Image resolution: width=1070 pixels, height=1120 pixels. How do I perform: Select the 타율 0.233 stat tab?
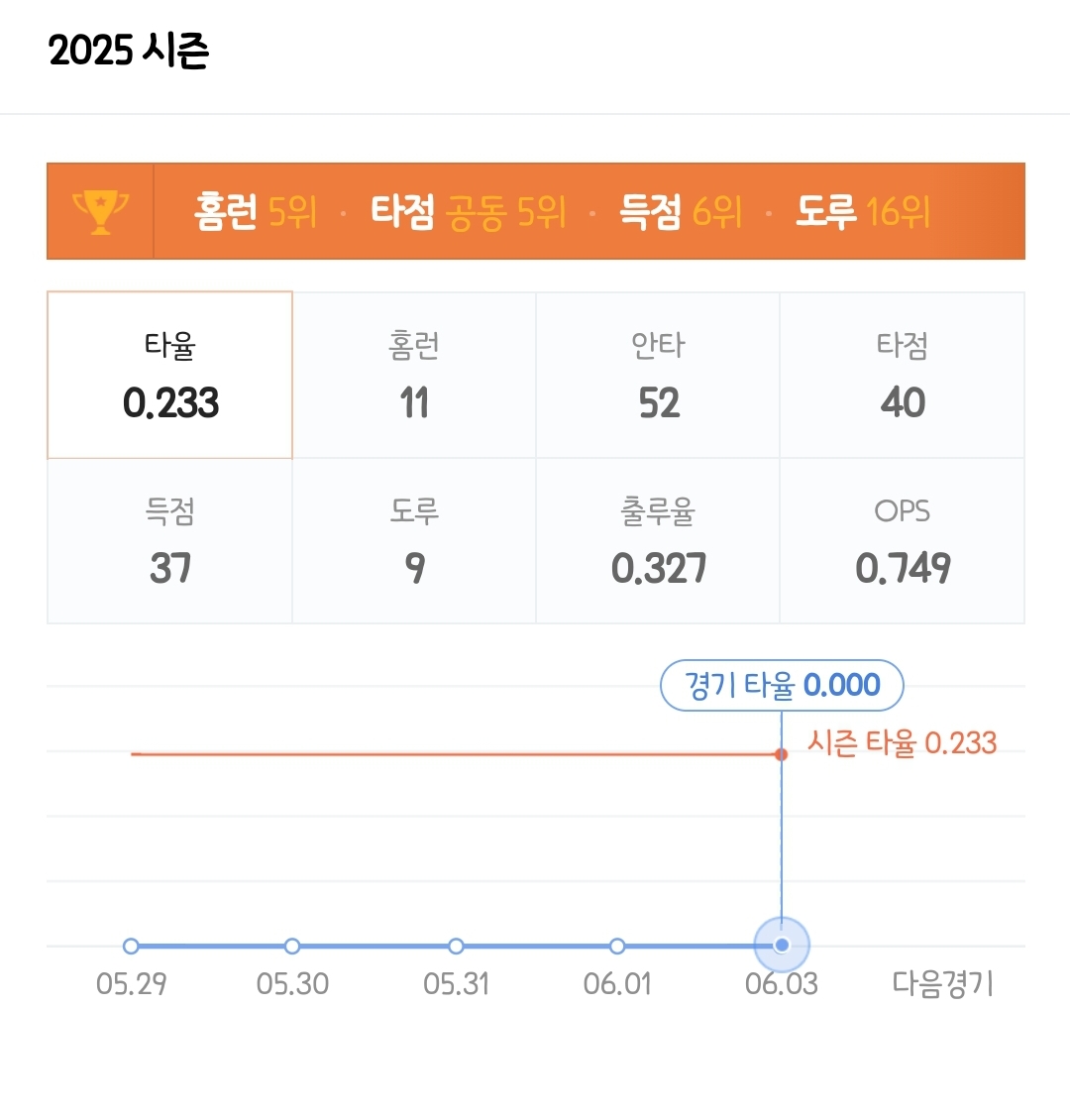click(169, 376)
